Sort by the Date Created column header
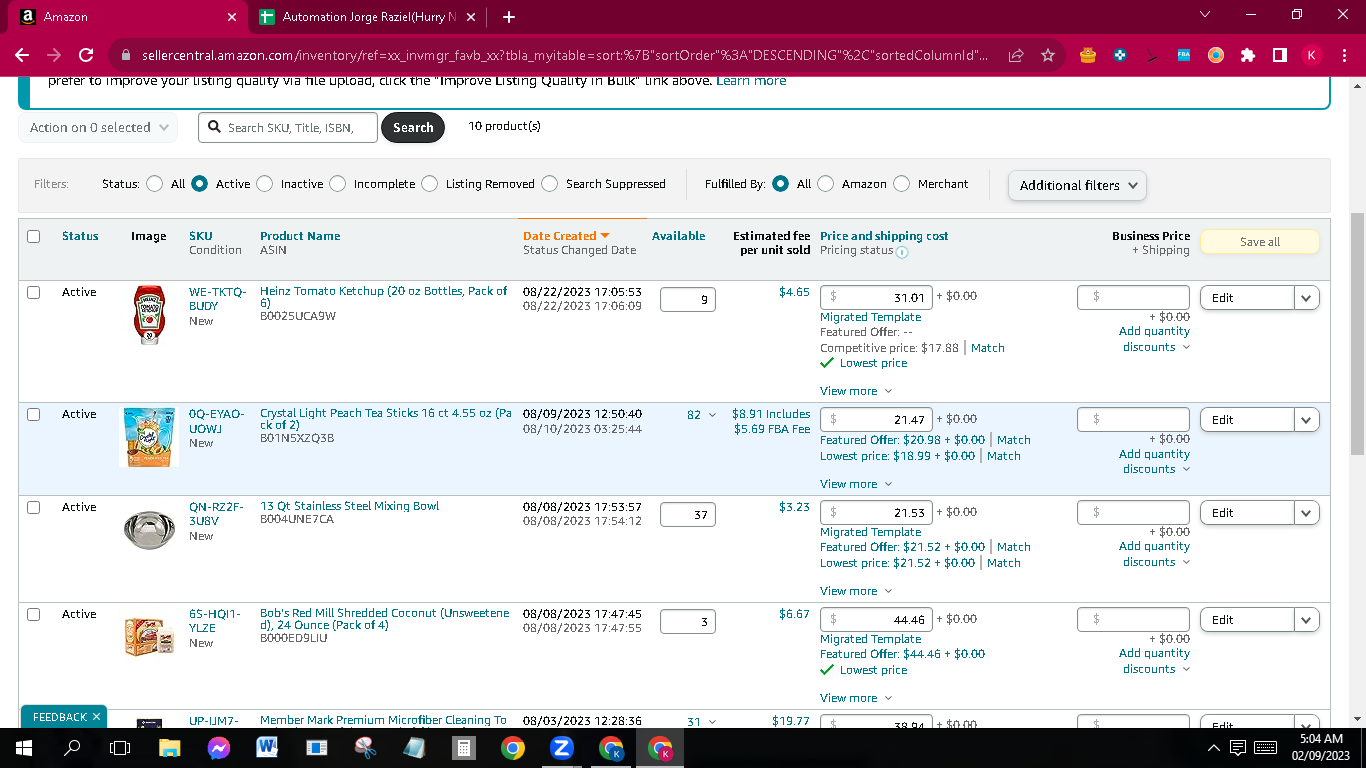 click(x=566, y=236)
